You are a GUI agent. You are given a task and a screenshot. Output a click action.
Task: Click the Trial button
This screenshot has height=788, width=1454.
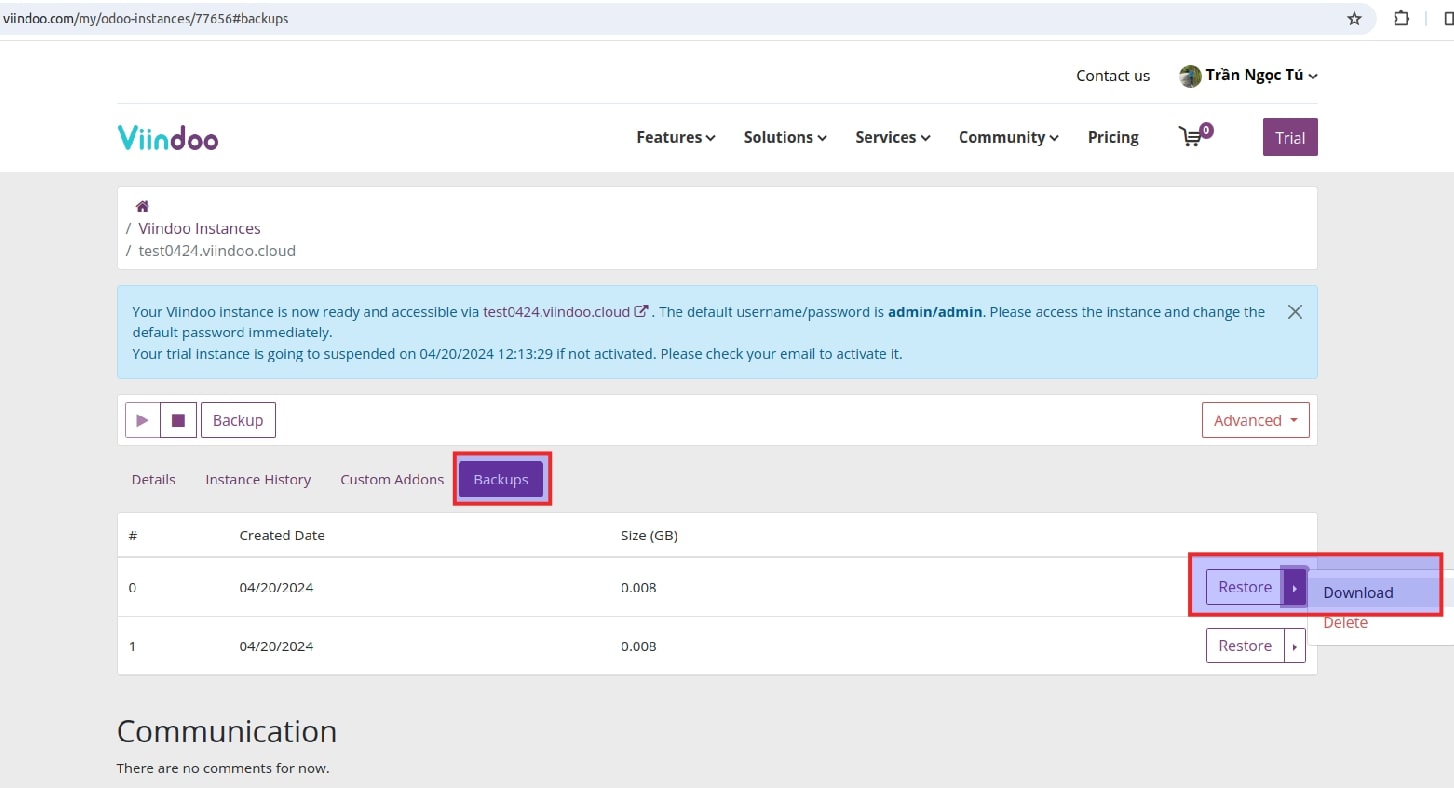coord(1290,138)
